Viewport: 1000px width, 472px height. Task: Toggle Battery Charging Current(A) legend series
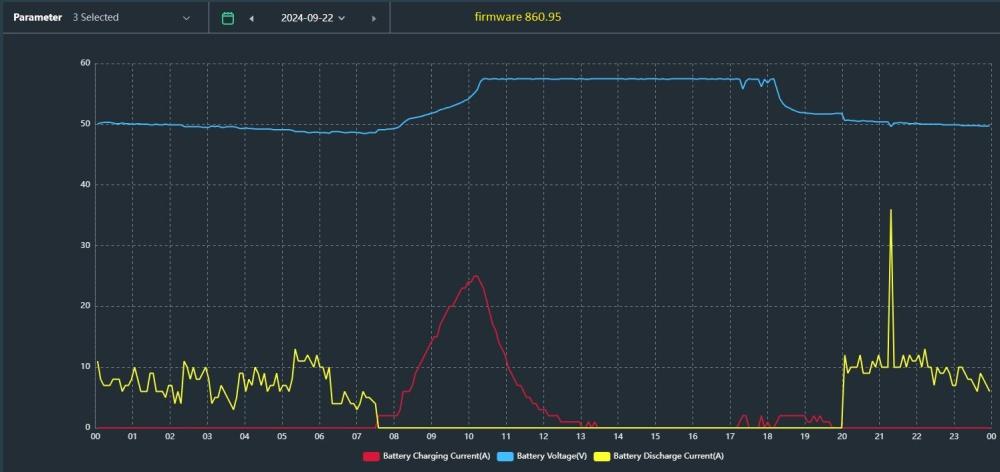[x=427, y=456]
